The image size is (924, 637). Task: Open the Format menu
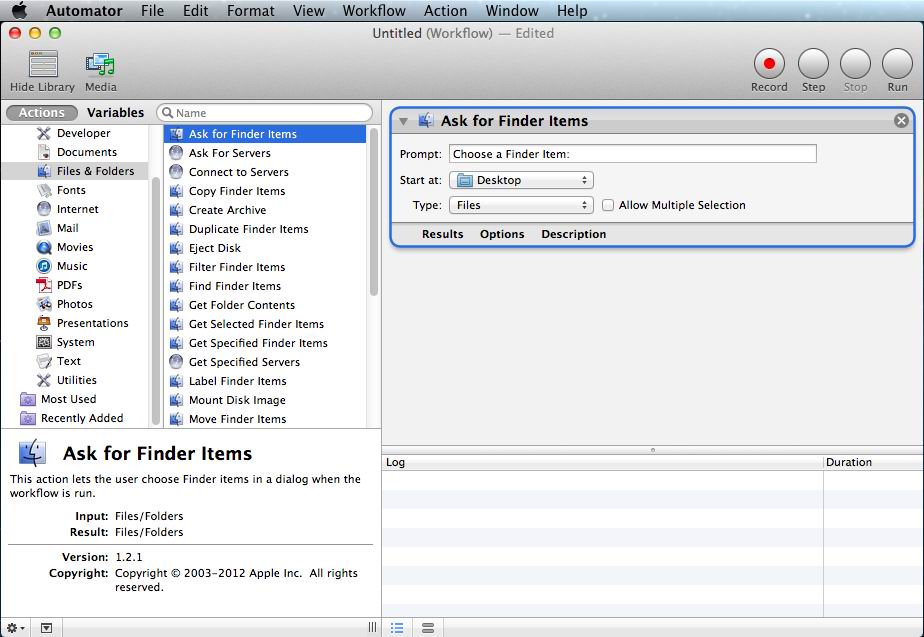click(250, 11)
